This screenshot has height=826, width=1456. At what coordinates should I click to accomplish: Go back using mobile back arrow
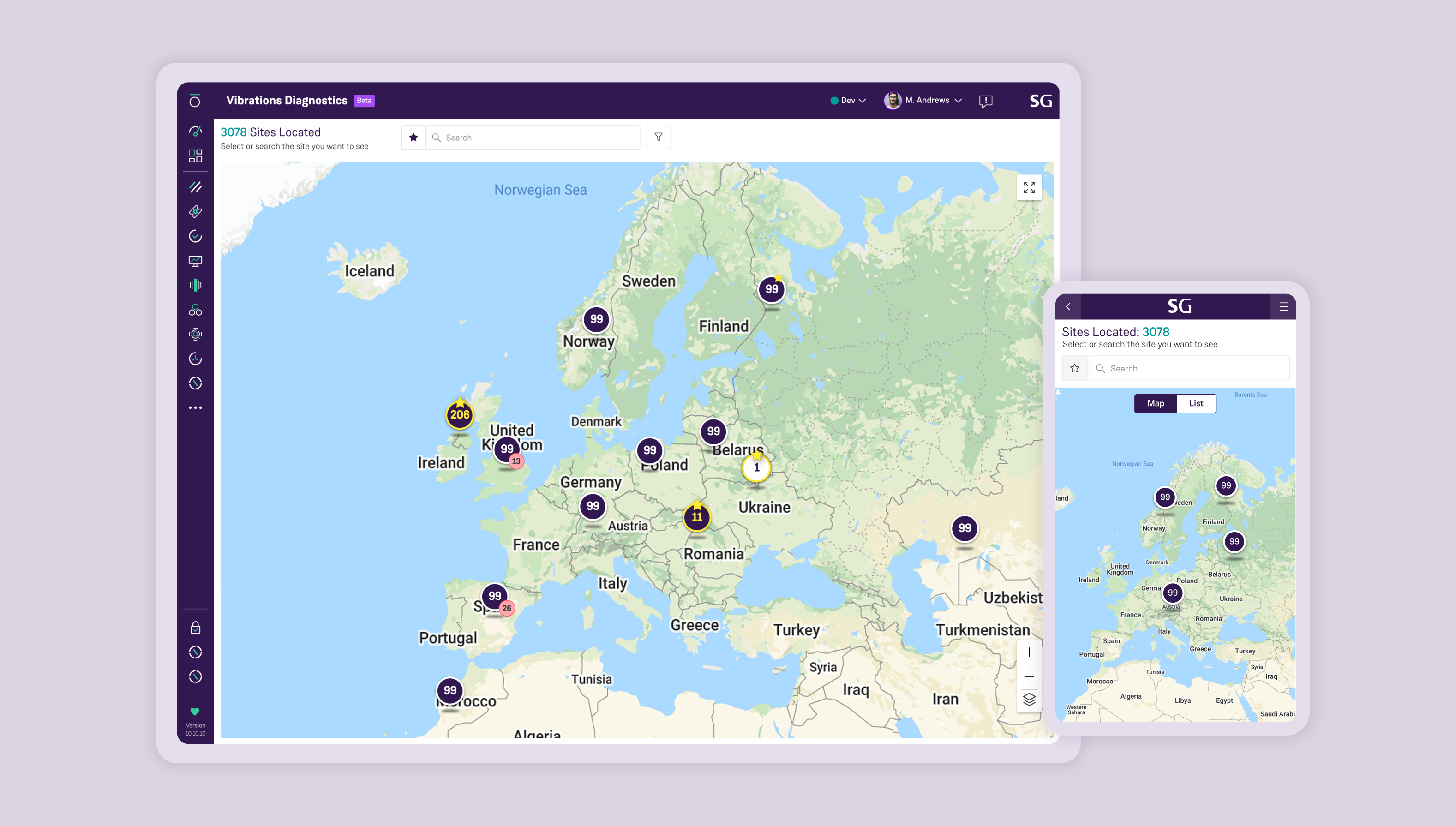(x=1068, y=307)
